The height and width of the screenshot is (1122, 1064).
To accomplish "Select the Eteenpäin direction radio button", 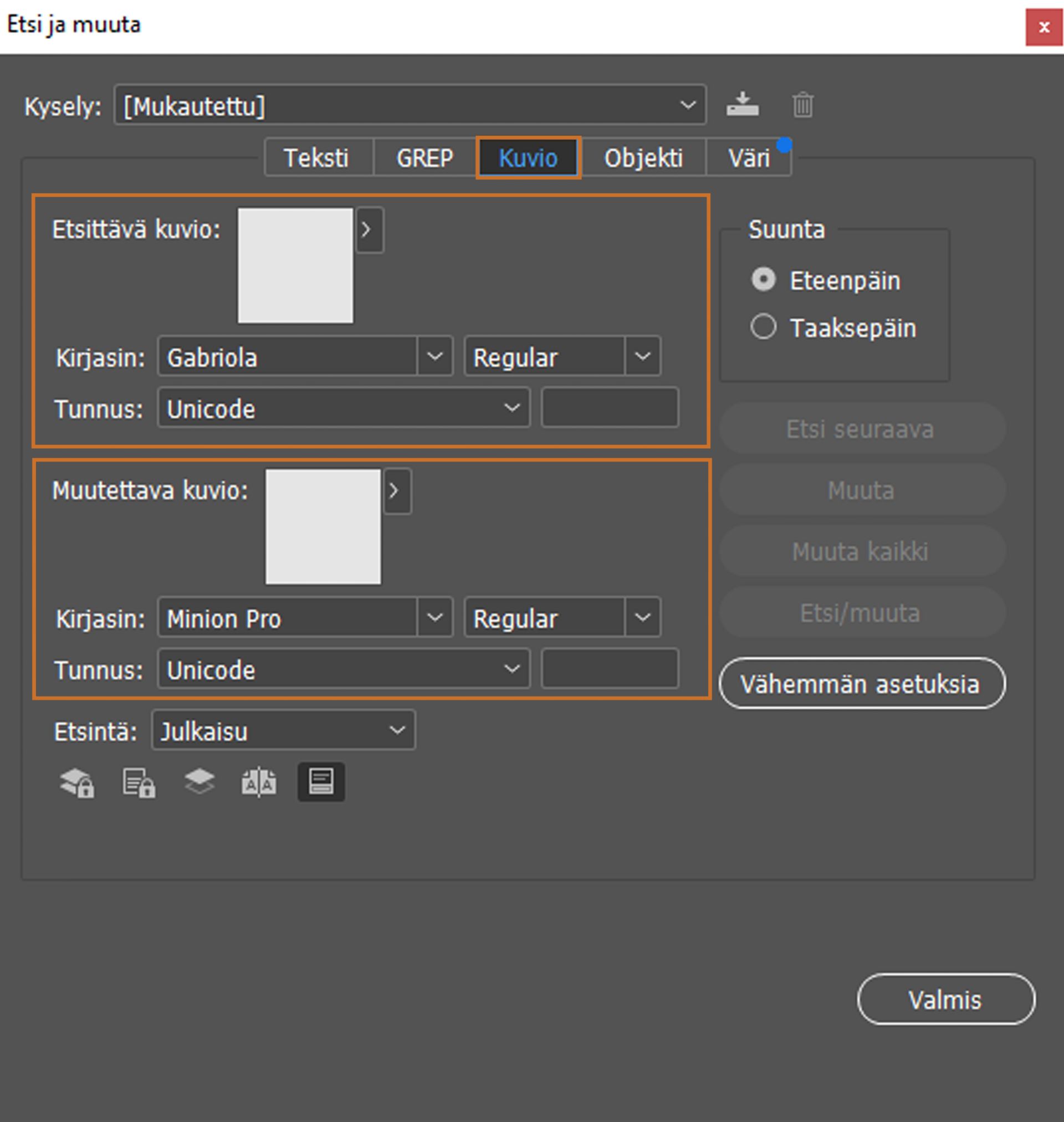I will pos(764,280).
